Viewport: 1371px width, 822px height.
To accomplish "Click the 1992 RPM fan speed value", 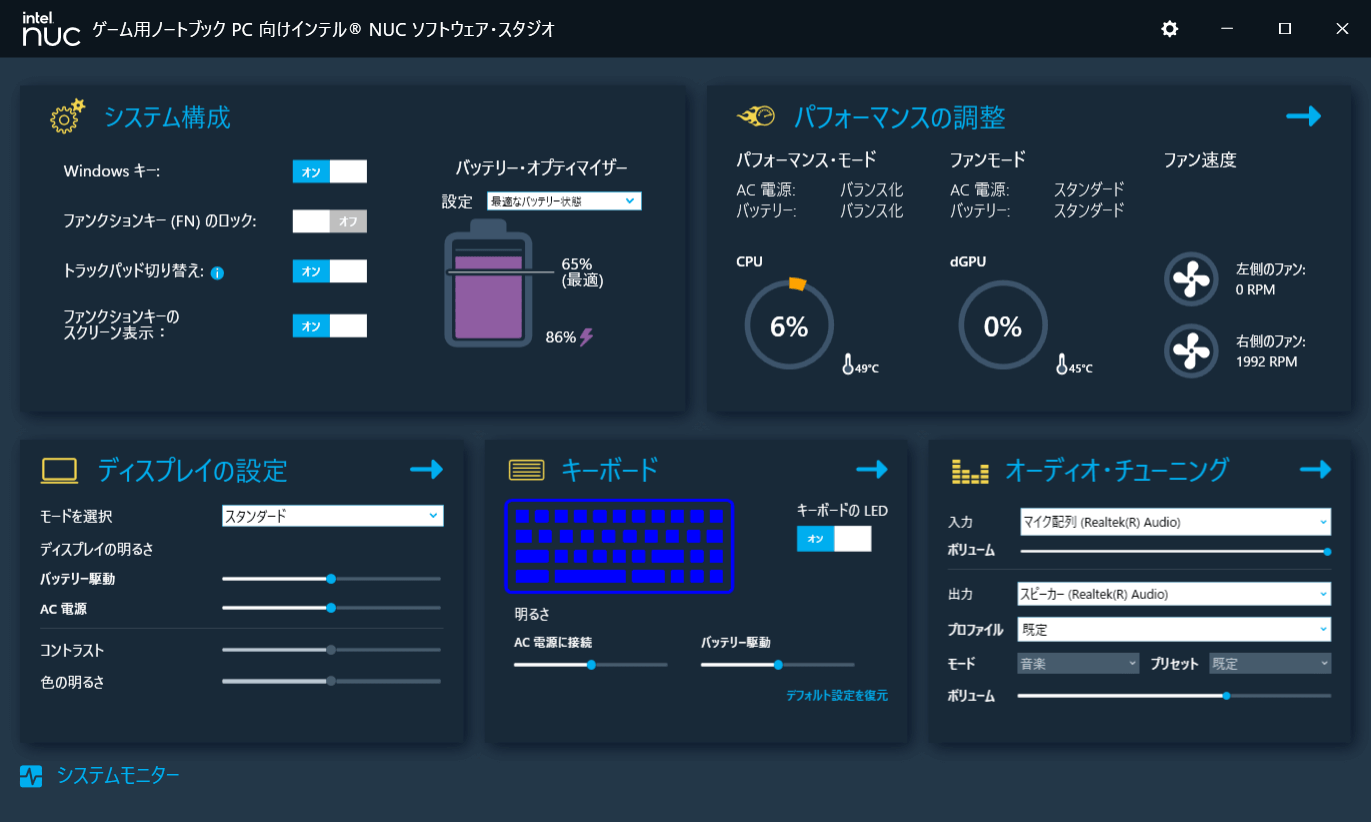I will click(1266, 362).
